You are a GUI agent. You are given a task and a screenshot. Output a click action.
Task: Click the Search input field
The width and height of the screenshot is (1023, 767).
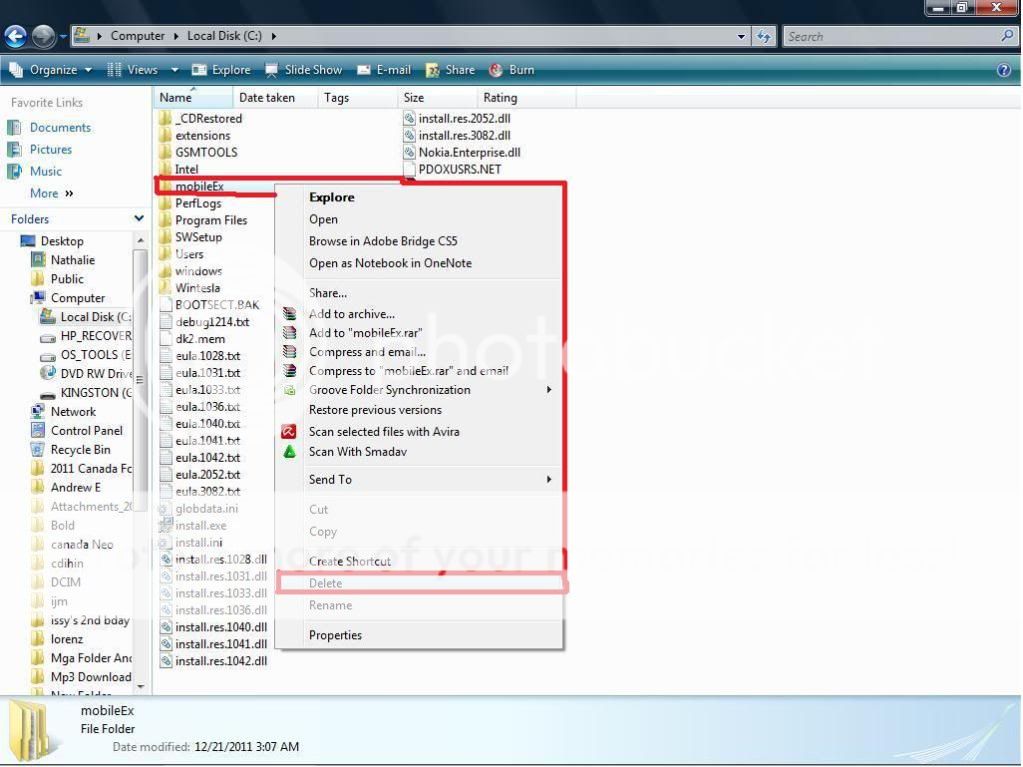(891, 37)
